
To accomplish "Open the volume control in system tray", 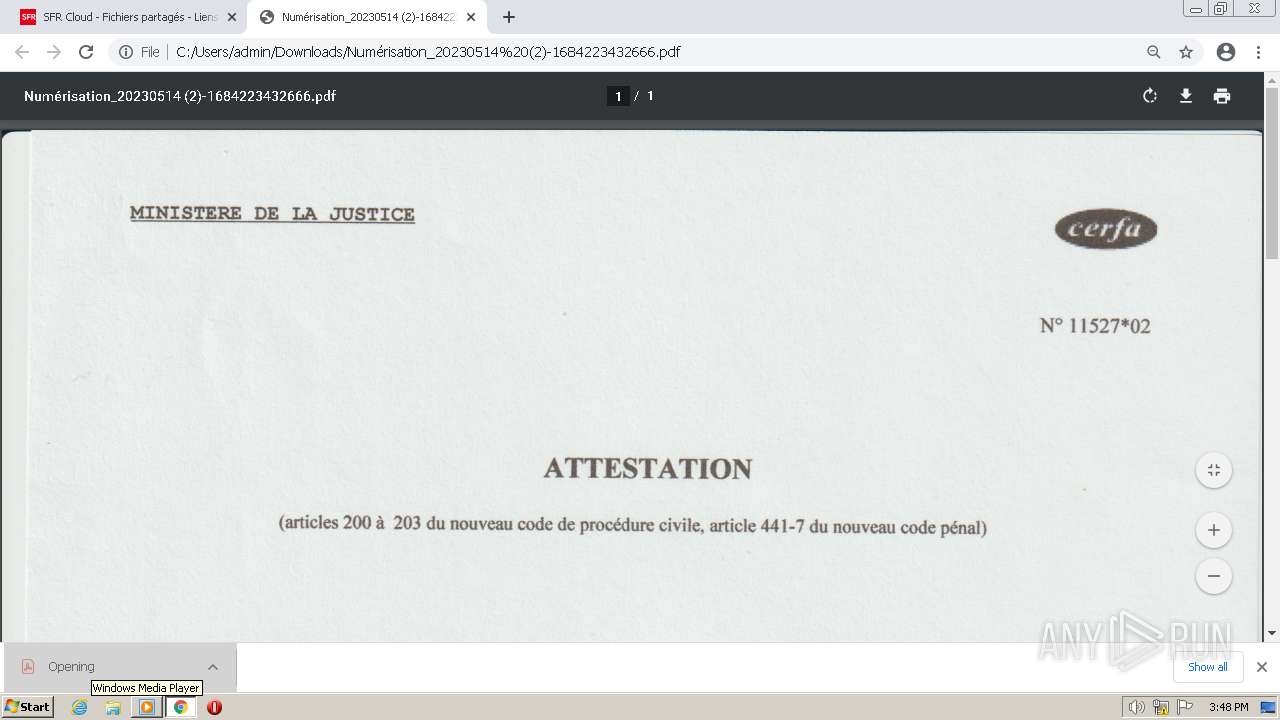I will pos(1137,707).
